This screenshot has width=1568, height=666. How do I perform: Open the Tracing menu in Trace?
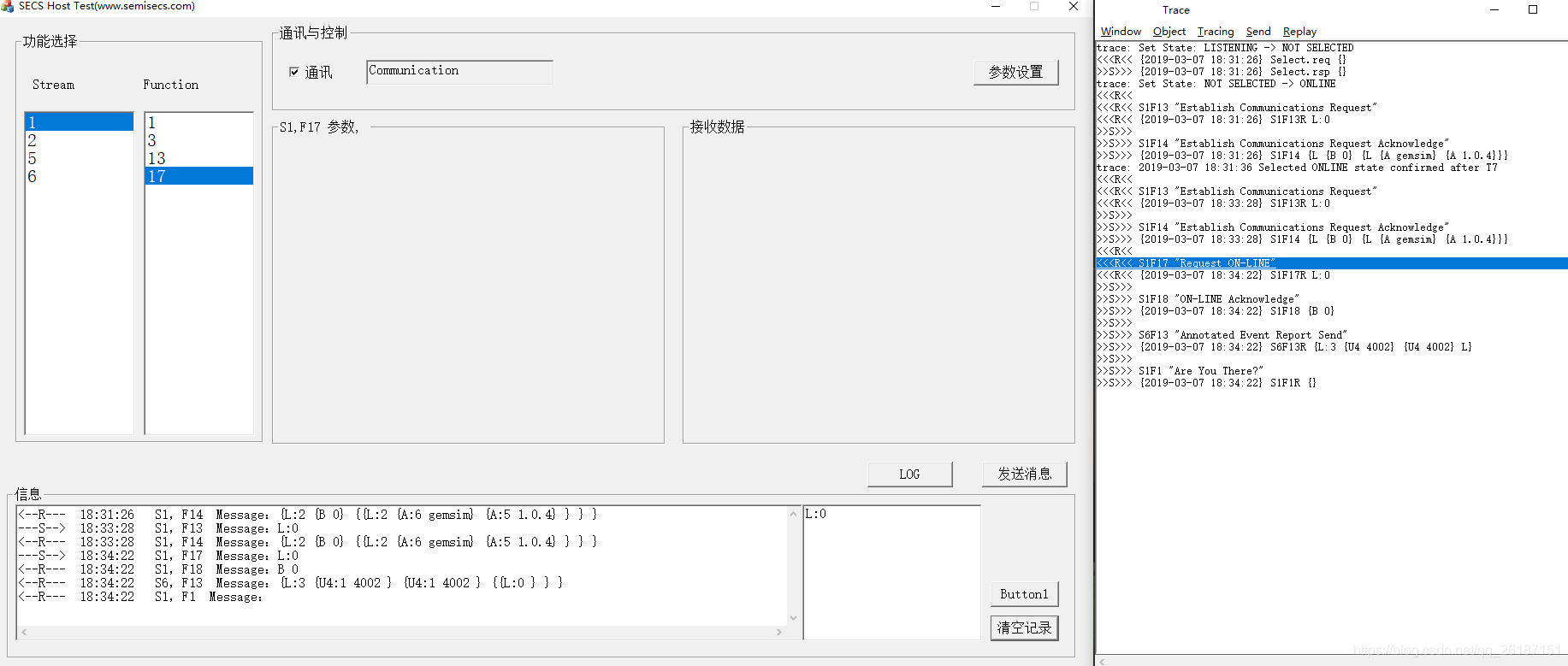1216,32
